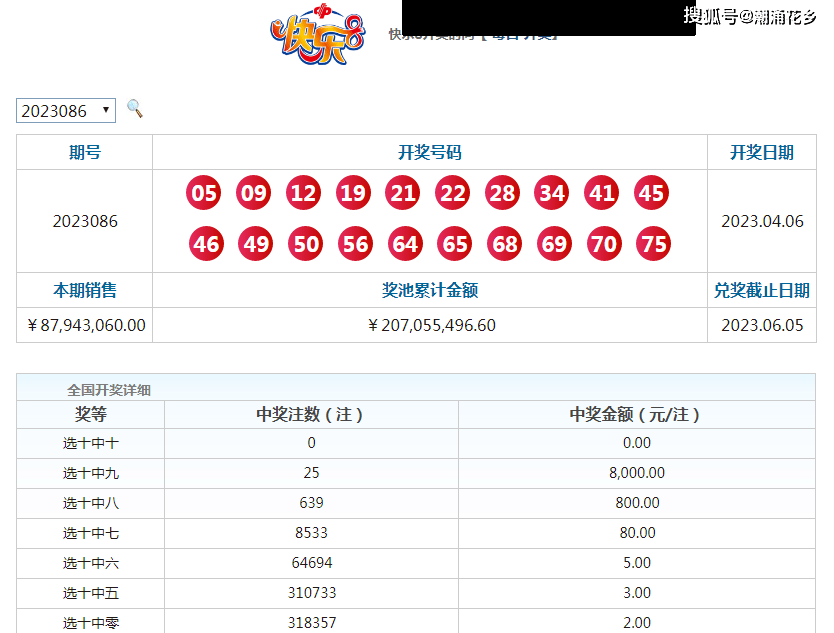The image size is (834, 633).
Task: Click the 开奖号码 column header
Action: pyautogui.click(x=430, y=153)
